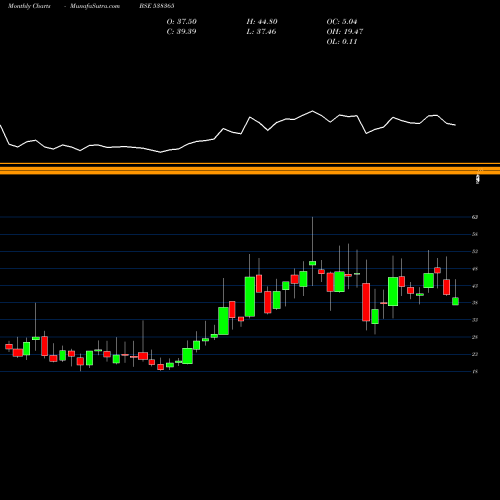Click the '63' price axis label

(x=475, y=217)
